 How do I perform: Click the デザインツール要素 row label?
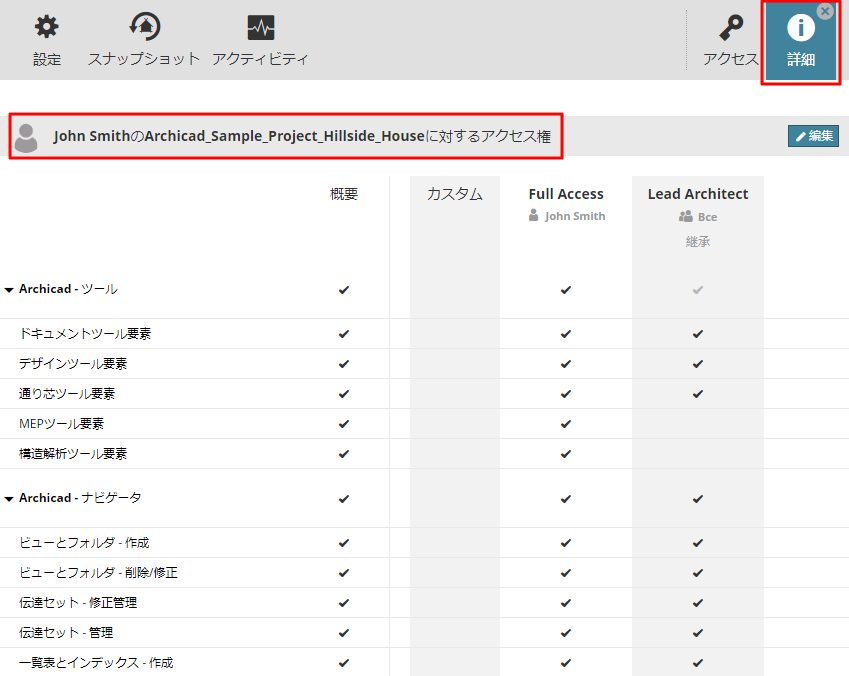click(73, 364)
